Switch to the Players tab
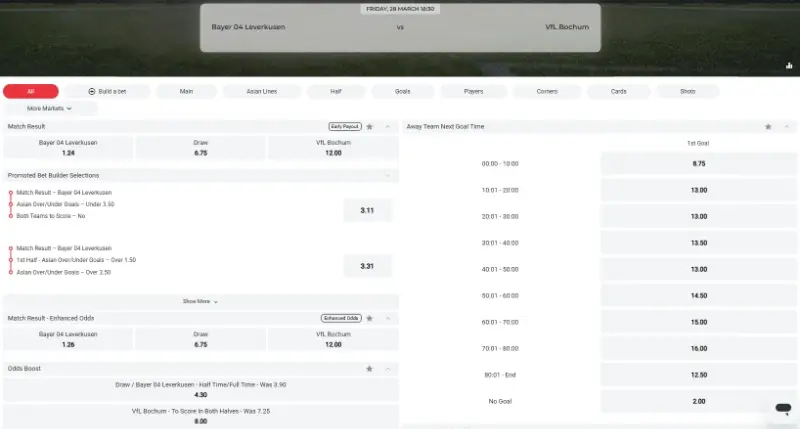 (473, 91)
